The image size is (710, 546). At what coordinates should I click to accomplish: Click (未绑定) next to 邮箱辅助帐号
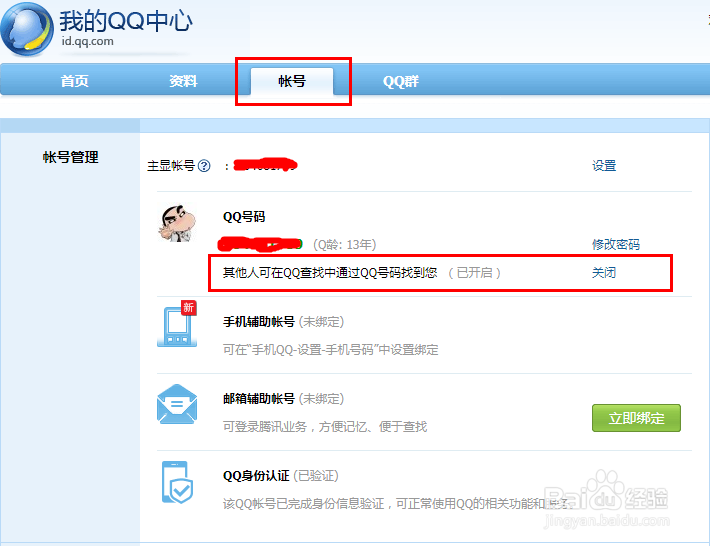[x=321, y=399]
